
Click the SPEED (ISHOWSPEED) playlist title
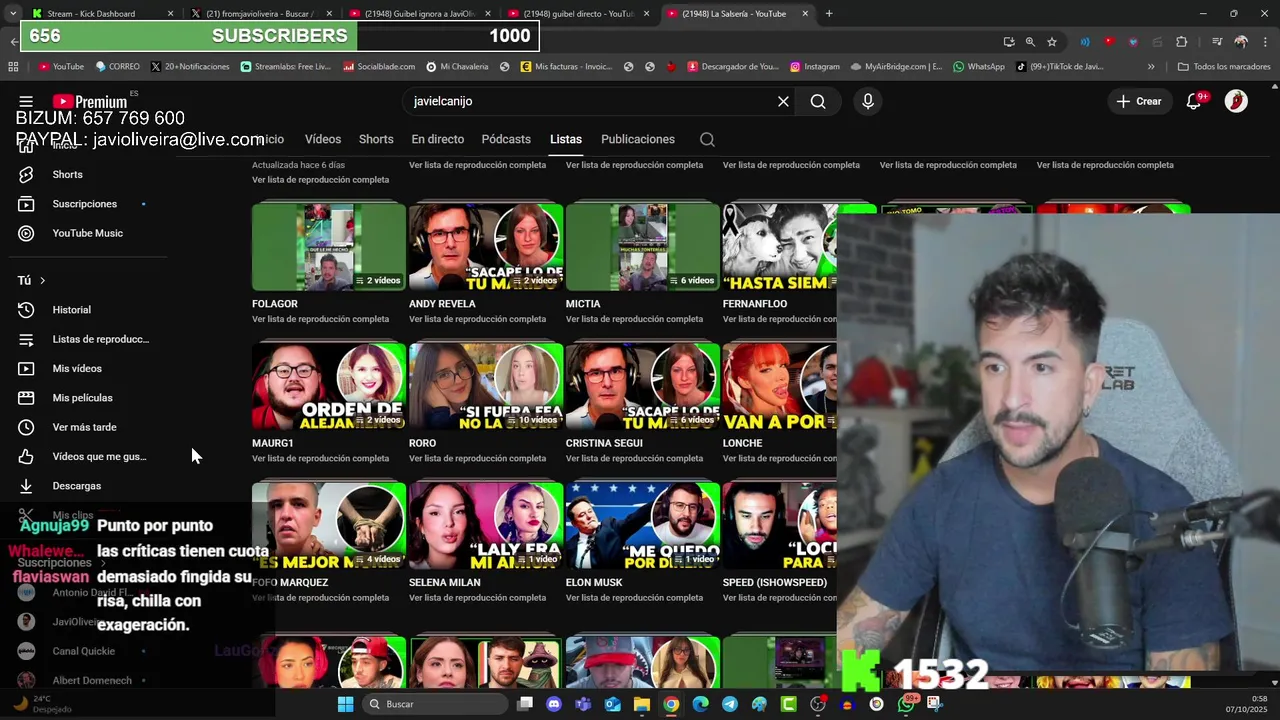[x=775, y=582]
